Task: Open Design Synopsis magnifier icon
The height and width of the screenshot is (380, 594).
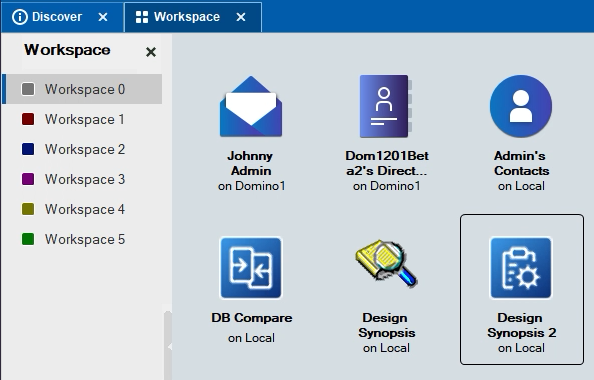Action: click(386, 264)
